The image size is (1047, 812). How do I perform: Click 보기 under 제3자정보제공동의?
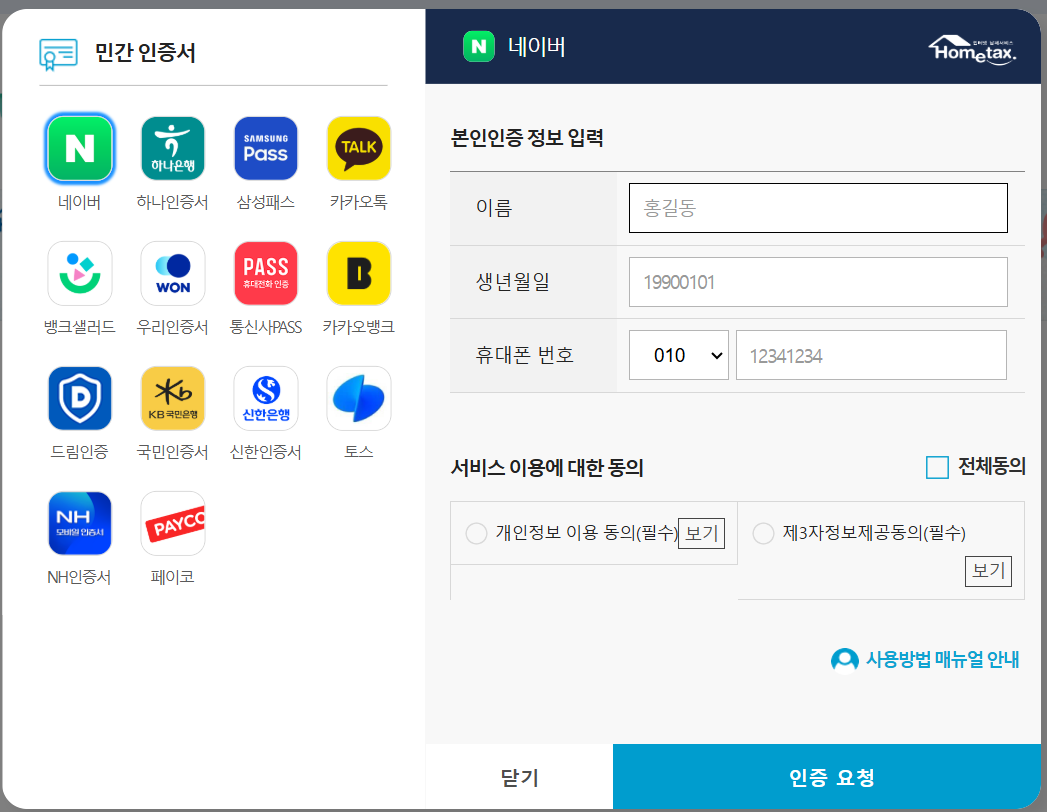click(x=988, y=571)
